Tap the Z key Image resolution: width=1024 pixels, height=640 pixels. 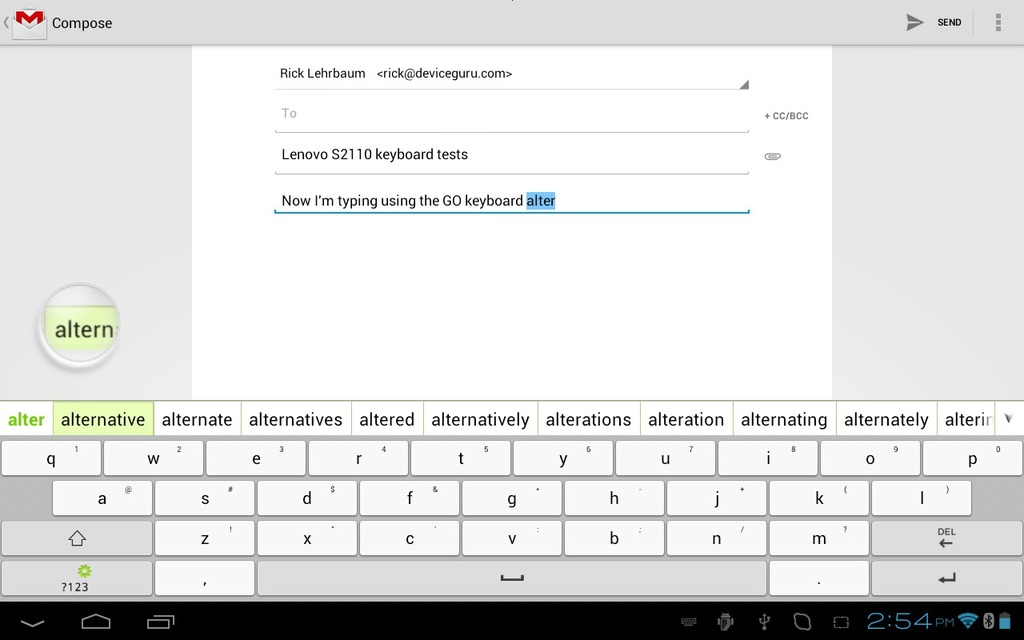point(205,538)
